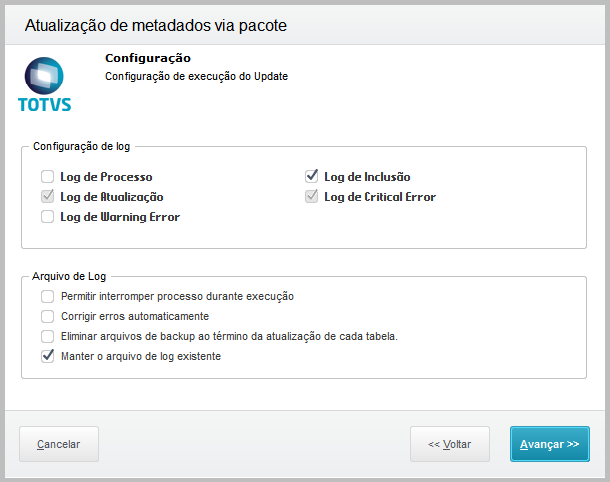
Task: Click the 'Configuração de log' group label
Action: coord(81,146)
